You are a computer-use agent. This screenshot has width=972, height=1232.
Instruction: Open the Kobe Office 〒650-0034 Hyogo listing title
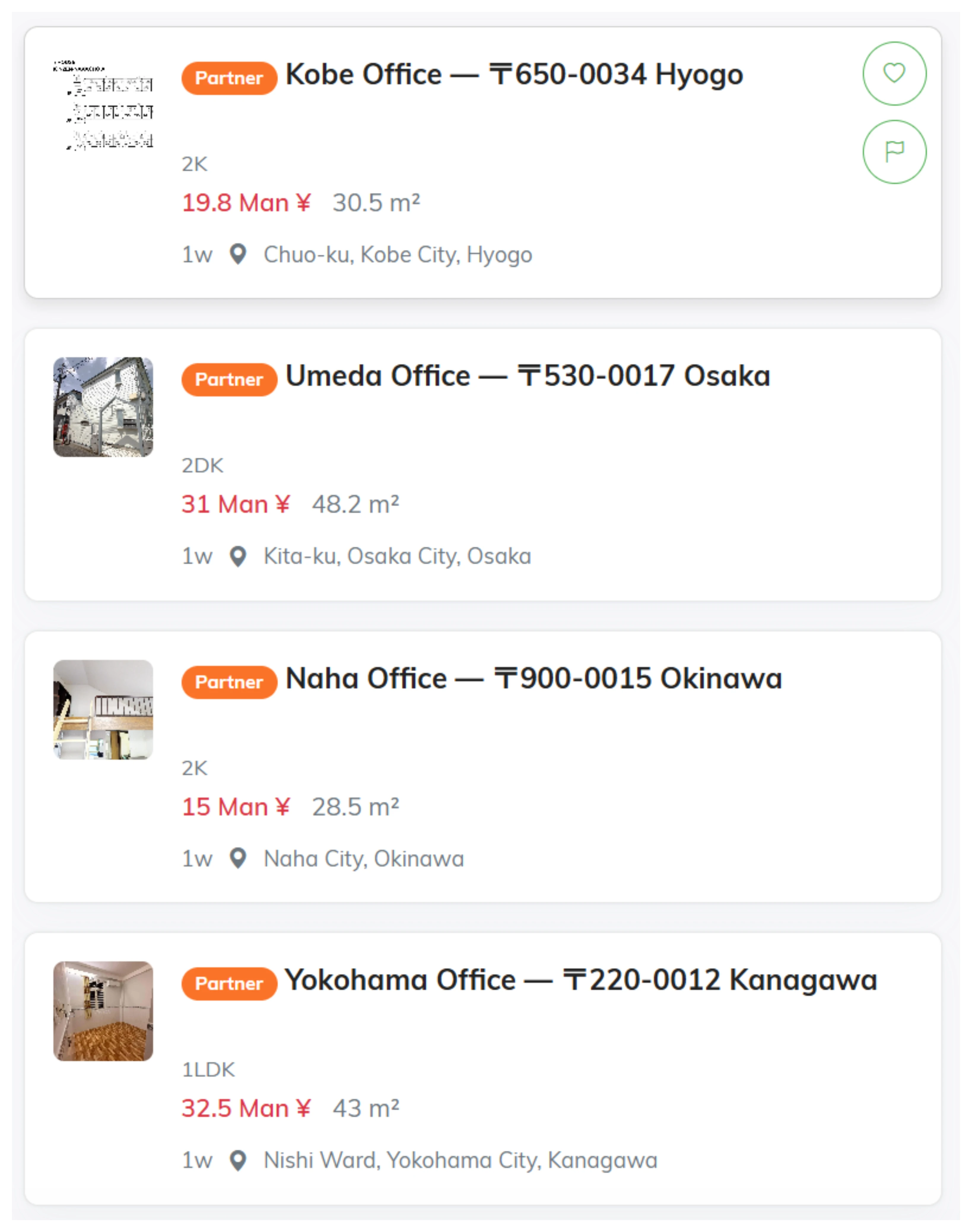pos(514,74)
